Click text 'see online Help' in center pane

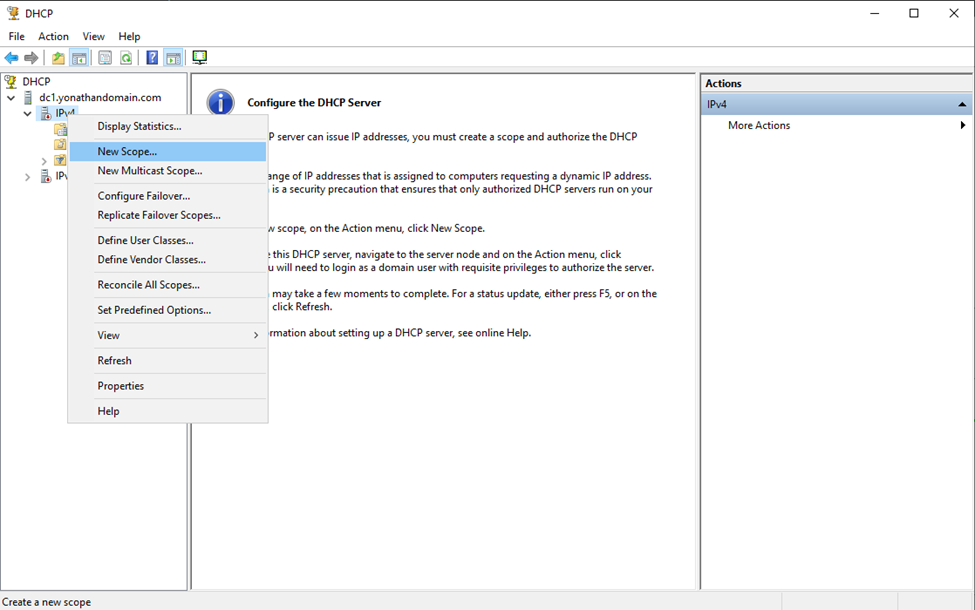(494, 333)
